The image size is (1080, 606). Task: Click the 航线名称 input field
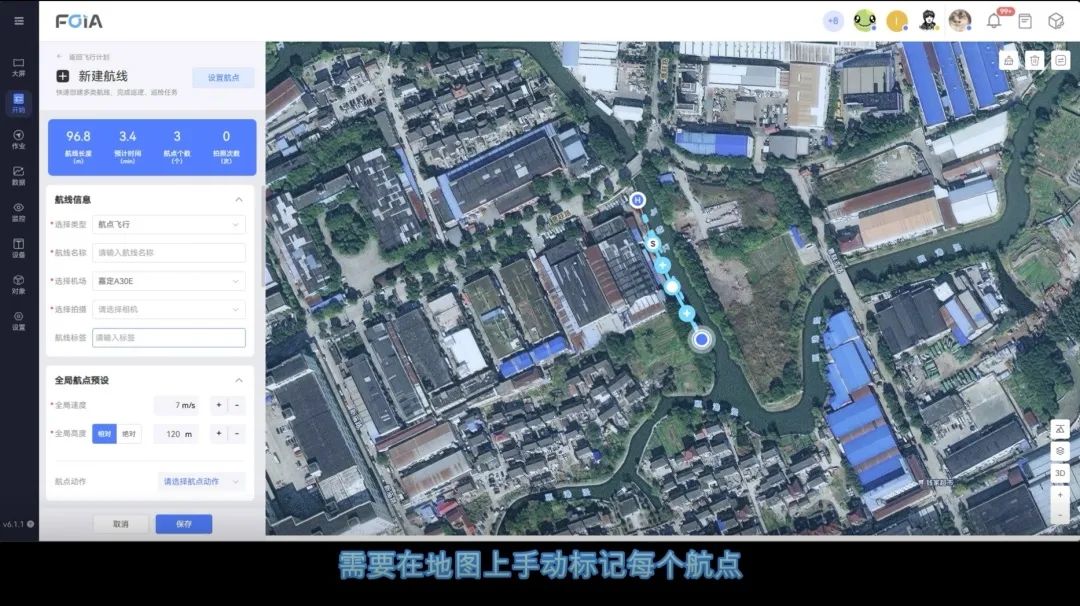click(x=169, y=253)
